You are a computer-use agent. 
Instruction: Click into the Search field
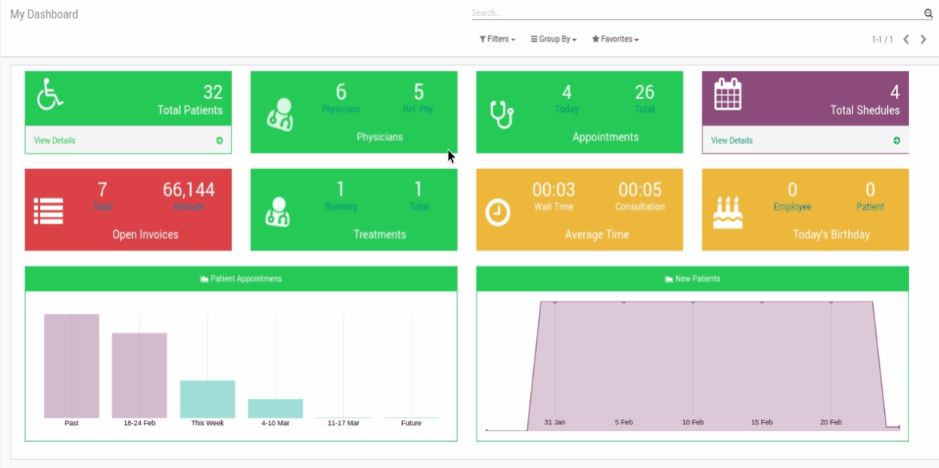point(697,13)
